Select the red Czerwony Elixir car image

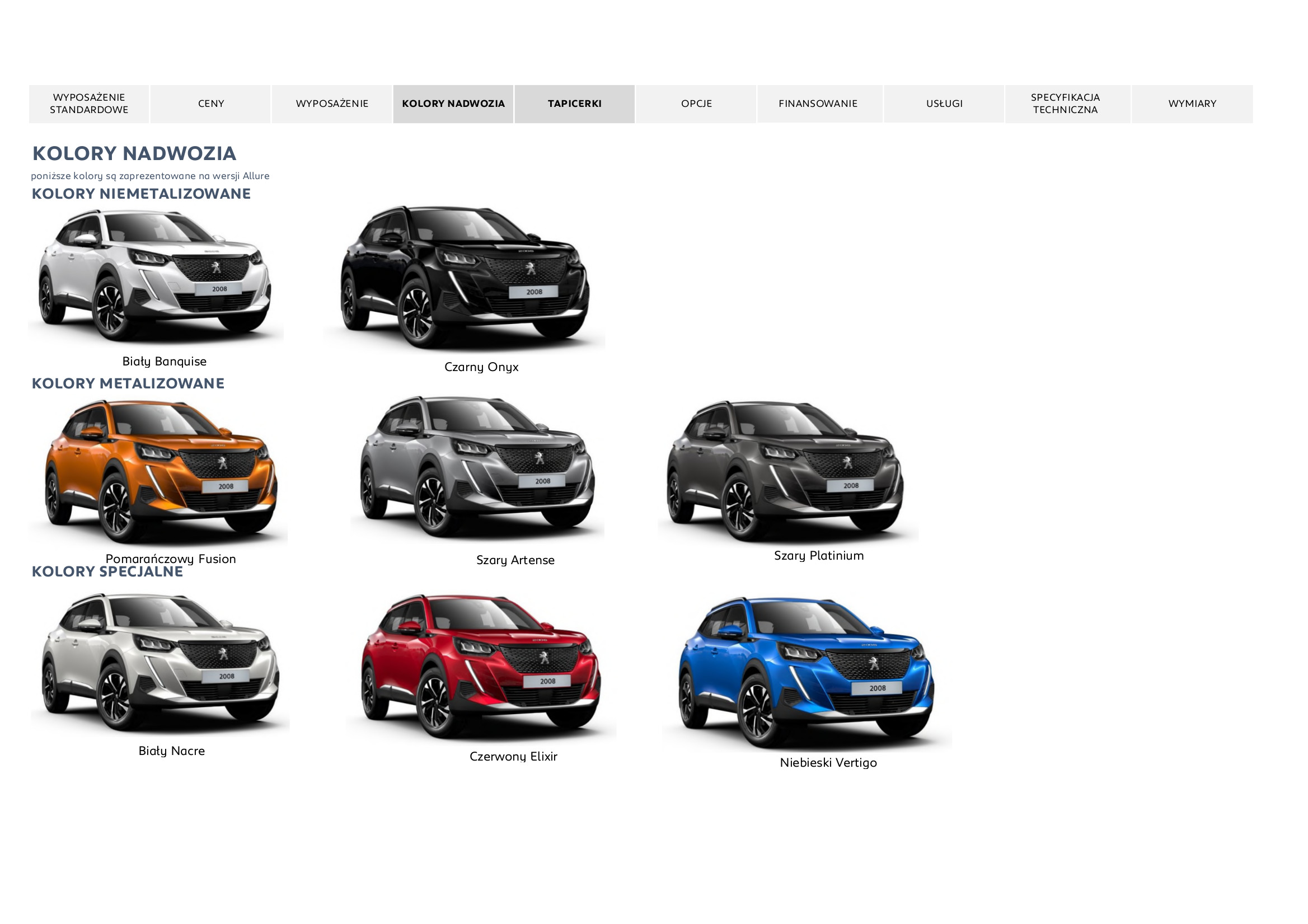(x=481, y=668)
